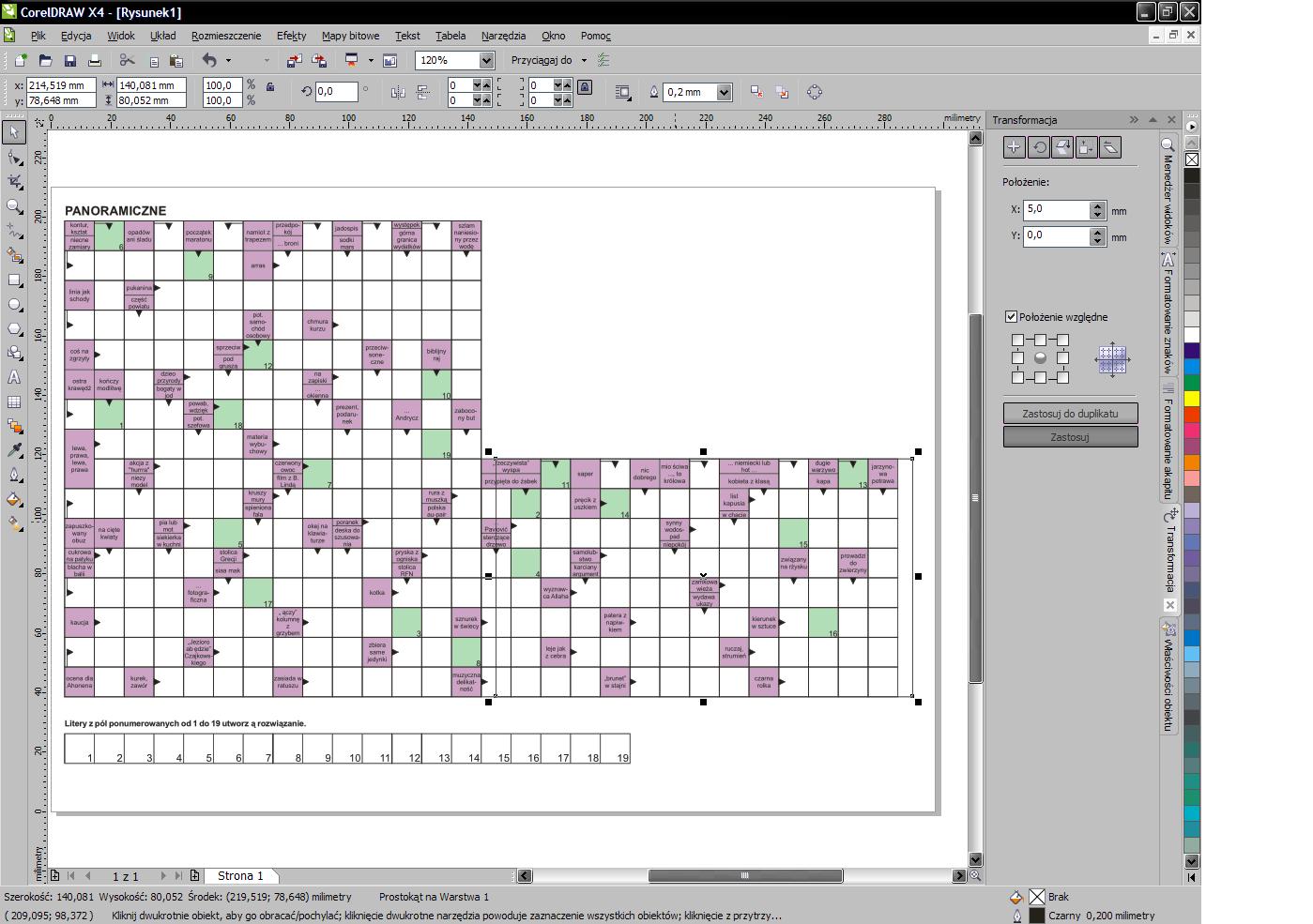Click the Zastosuj do duplikatu button
This screenshot has width=1313, height=924.
[x=1070, y=413]
